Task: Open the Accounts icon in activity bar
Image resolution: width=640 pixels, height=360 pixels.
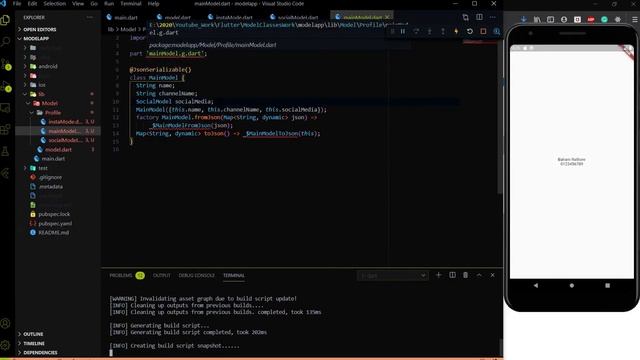Action: 5,323
